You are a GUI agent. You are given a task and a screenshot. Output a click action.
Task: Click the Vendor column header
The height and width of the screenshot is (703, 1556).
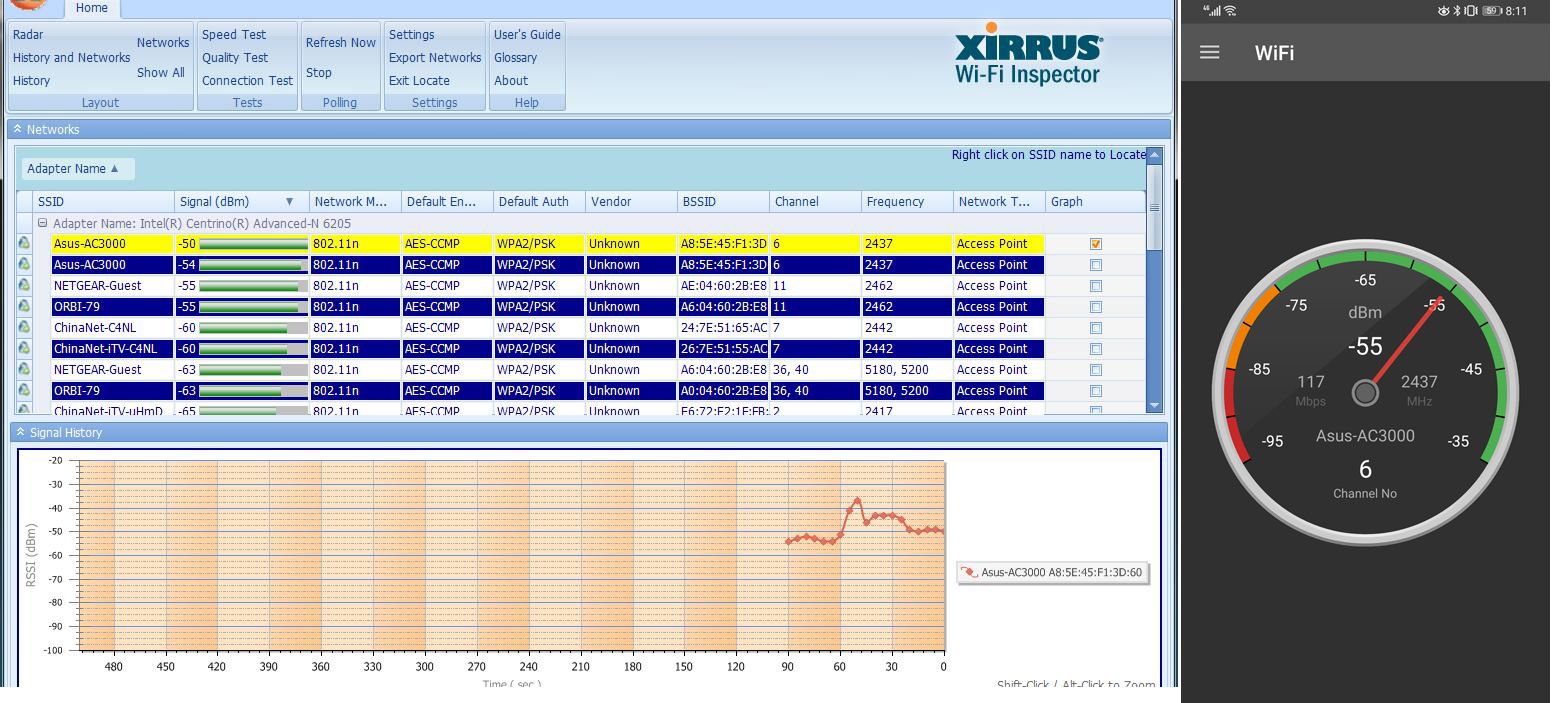point(631,201)
